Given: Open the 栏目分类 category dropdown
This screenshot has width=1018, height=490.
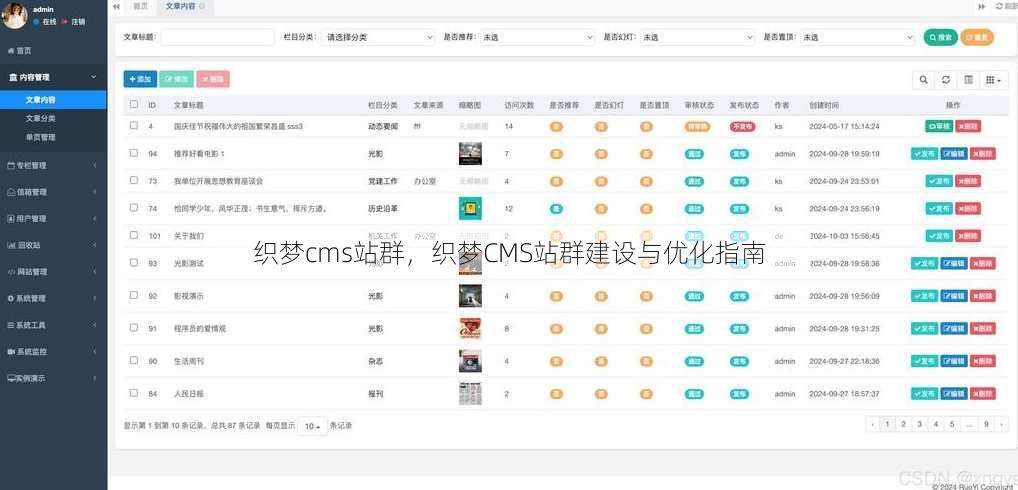Looking at the screenshot, I should tap(378, 38).
